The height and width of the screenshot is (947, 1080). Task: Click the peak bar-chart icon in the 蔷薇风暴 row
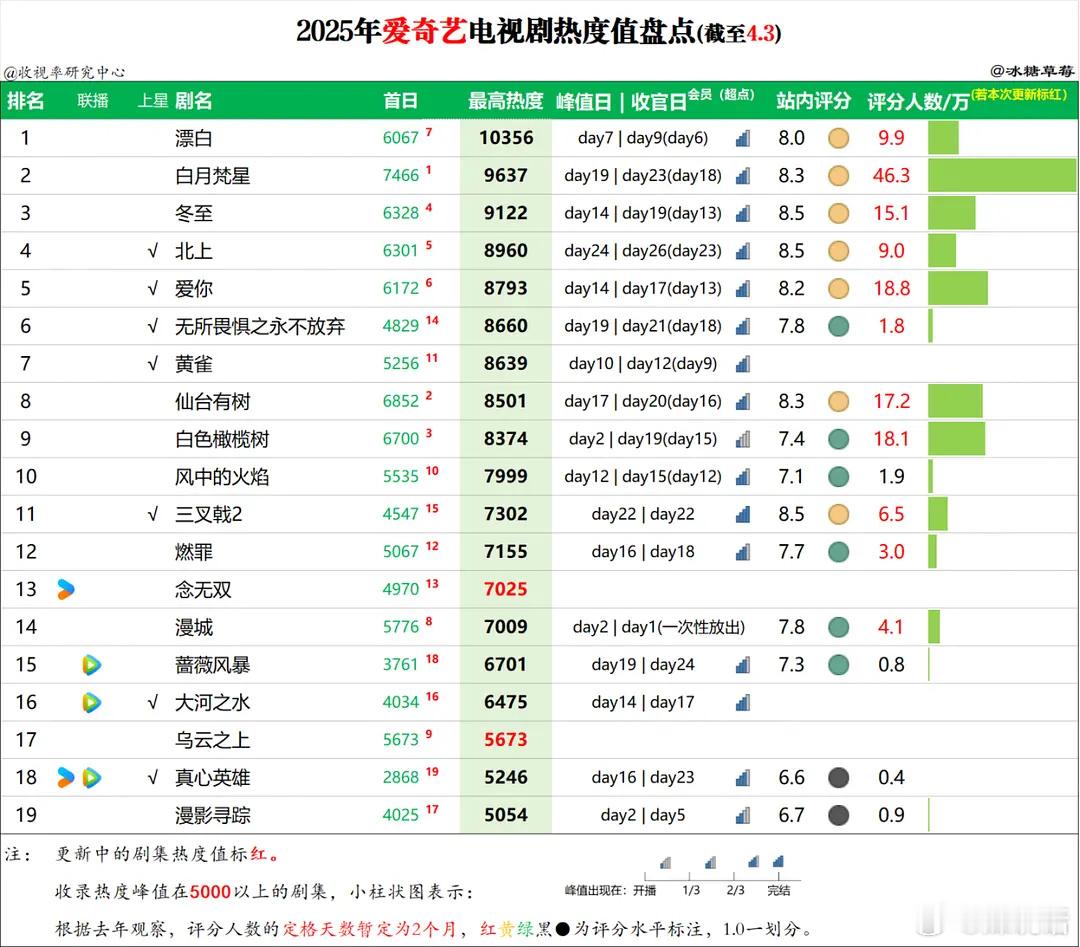(742, 665)
